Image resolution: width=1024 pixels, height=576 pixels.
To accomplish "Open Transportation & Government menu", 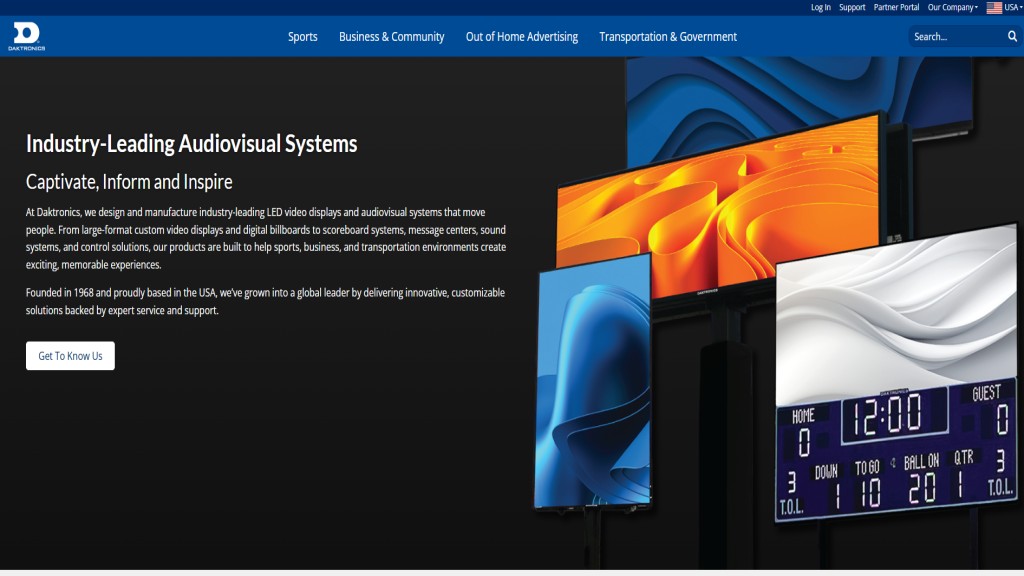I will (667, 37).
